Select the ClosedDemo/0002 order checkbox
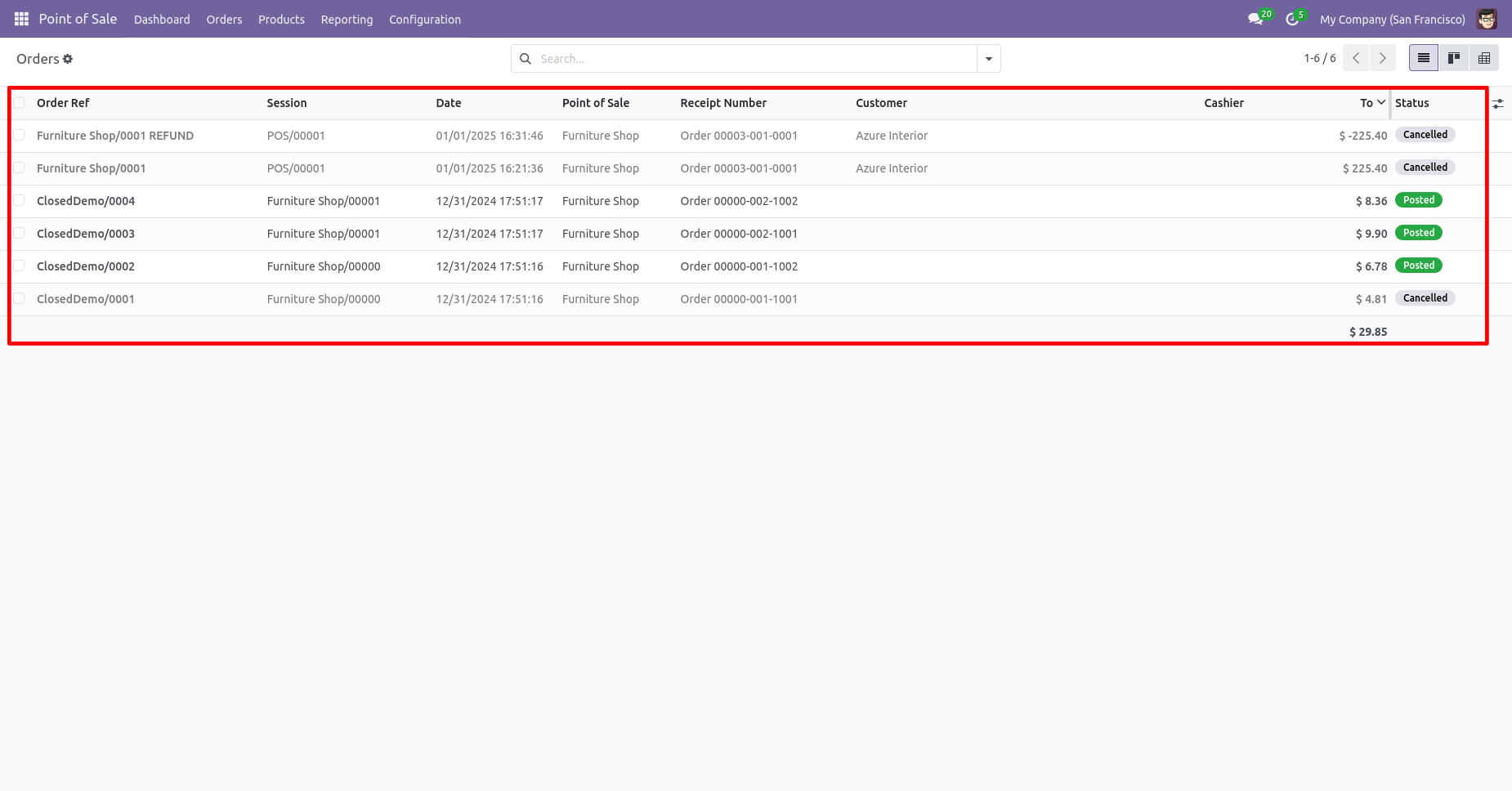The height and width of the screenshot is (791, 1512). [19, 266]
